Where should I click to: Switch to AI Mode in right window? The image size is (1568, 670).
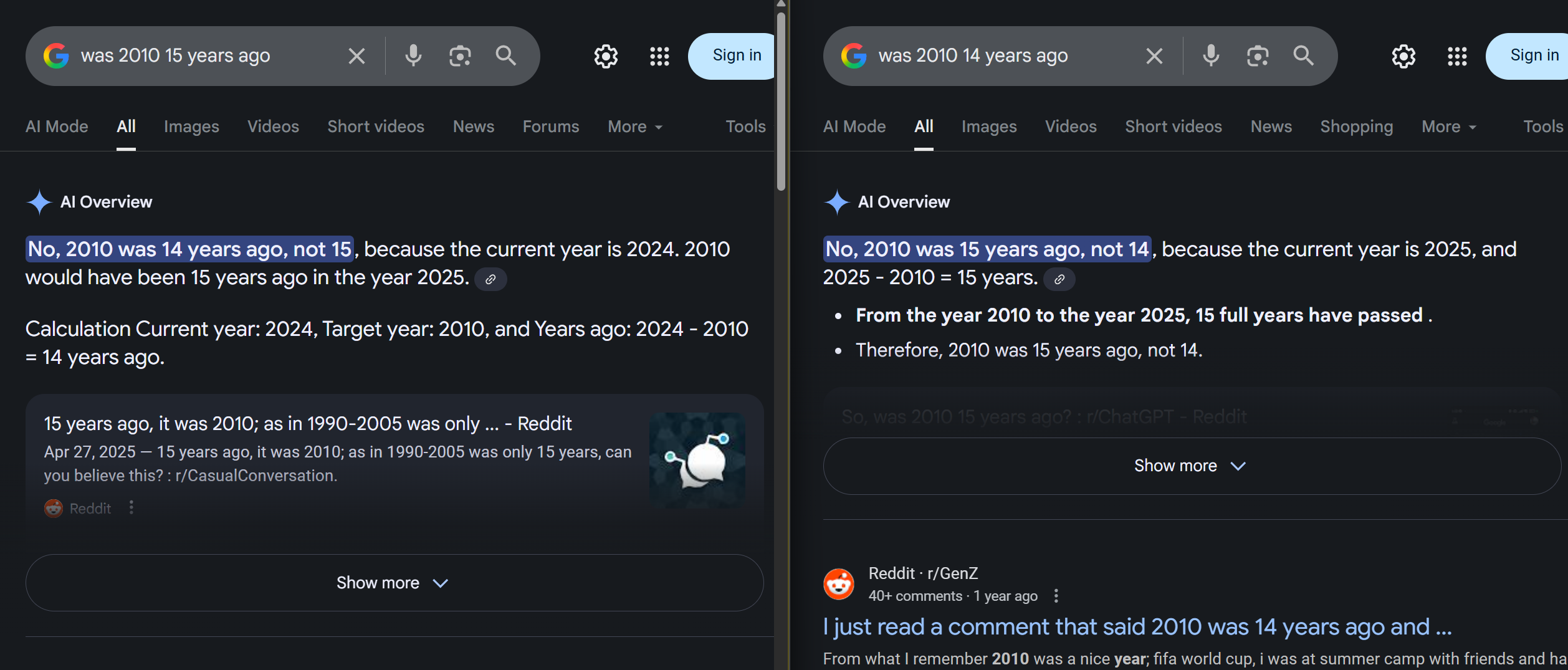(854, 127)
